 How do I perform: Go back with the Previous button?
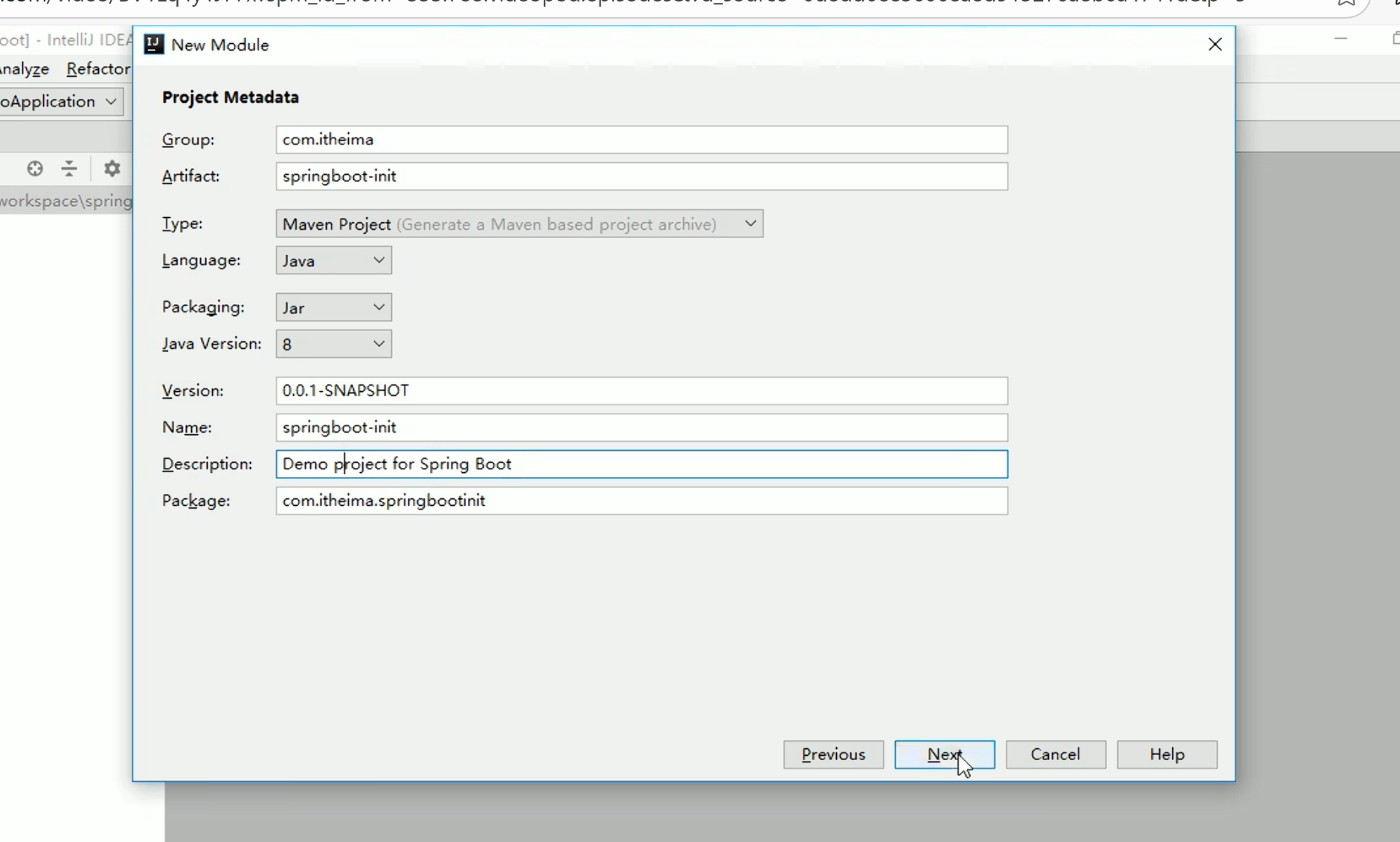tap(833, 754)
